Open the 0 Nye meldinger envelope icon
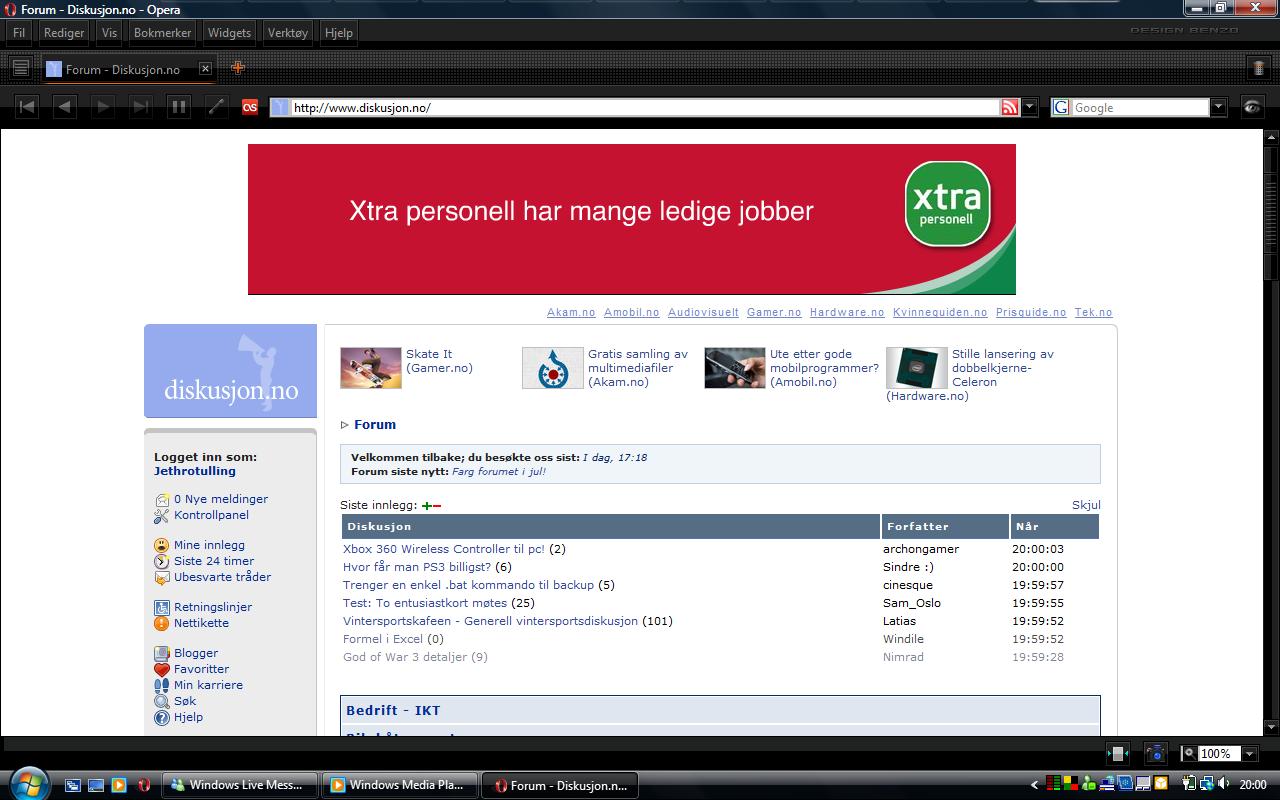The width and height of the screenshot is (1280, 800). (162, 499)
